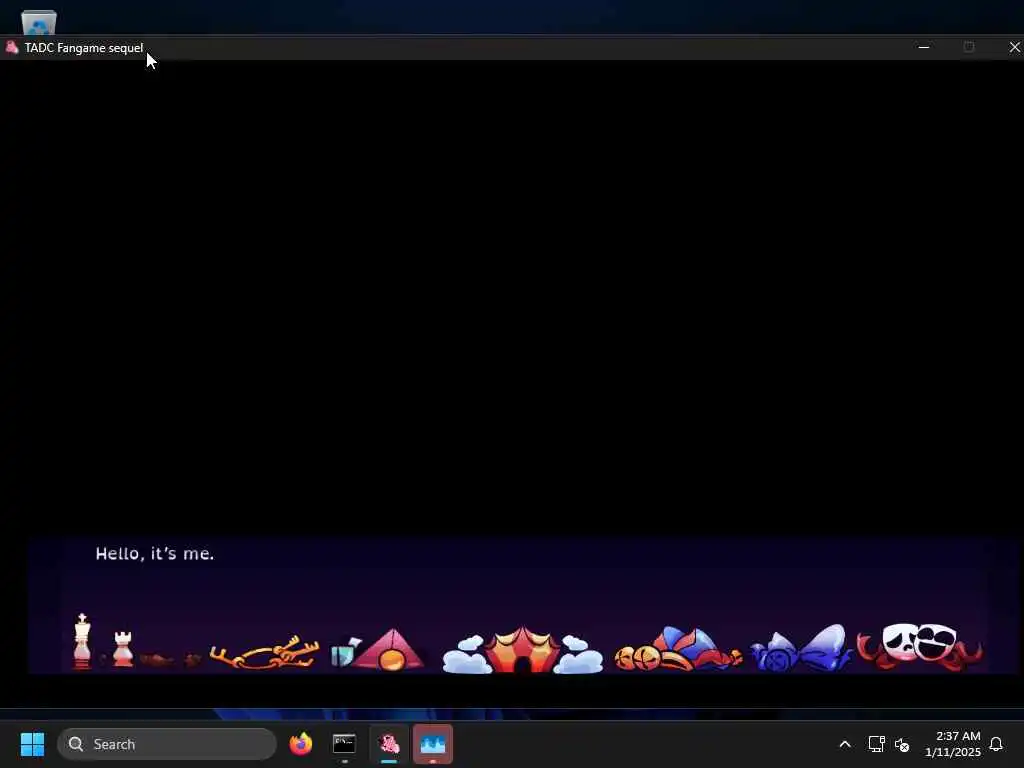Minimize the TADC Fangame sequel window
The width and height of the screenshot is (1024, 768).
(x=923, y=47)
